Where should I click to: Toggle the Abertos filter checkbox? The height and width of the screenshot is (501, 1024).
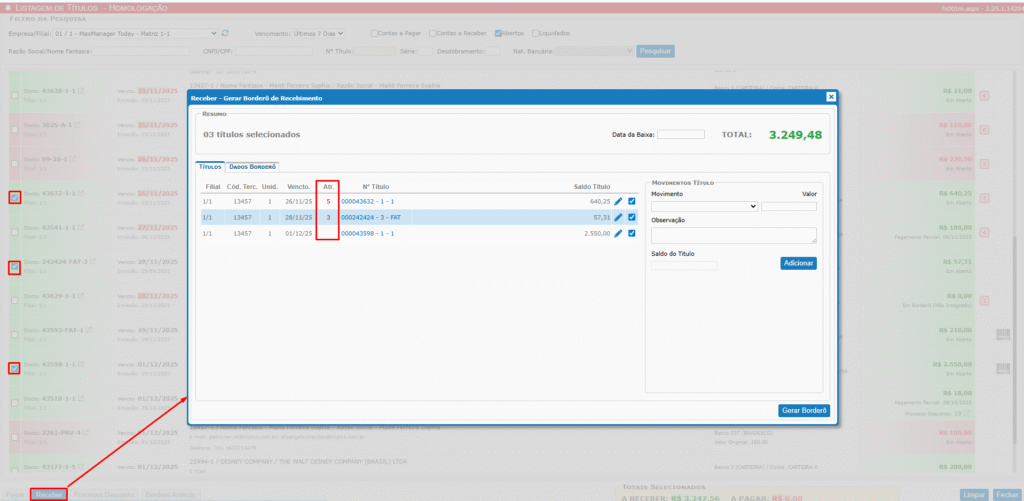498,33
